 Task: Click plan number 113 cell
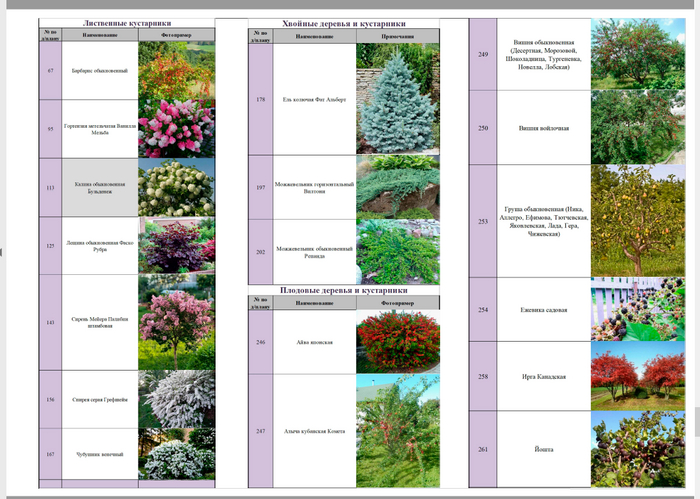click(x=50, y=187)
